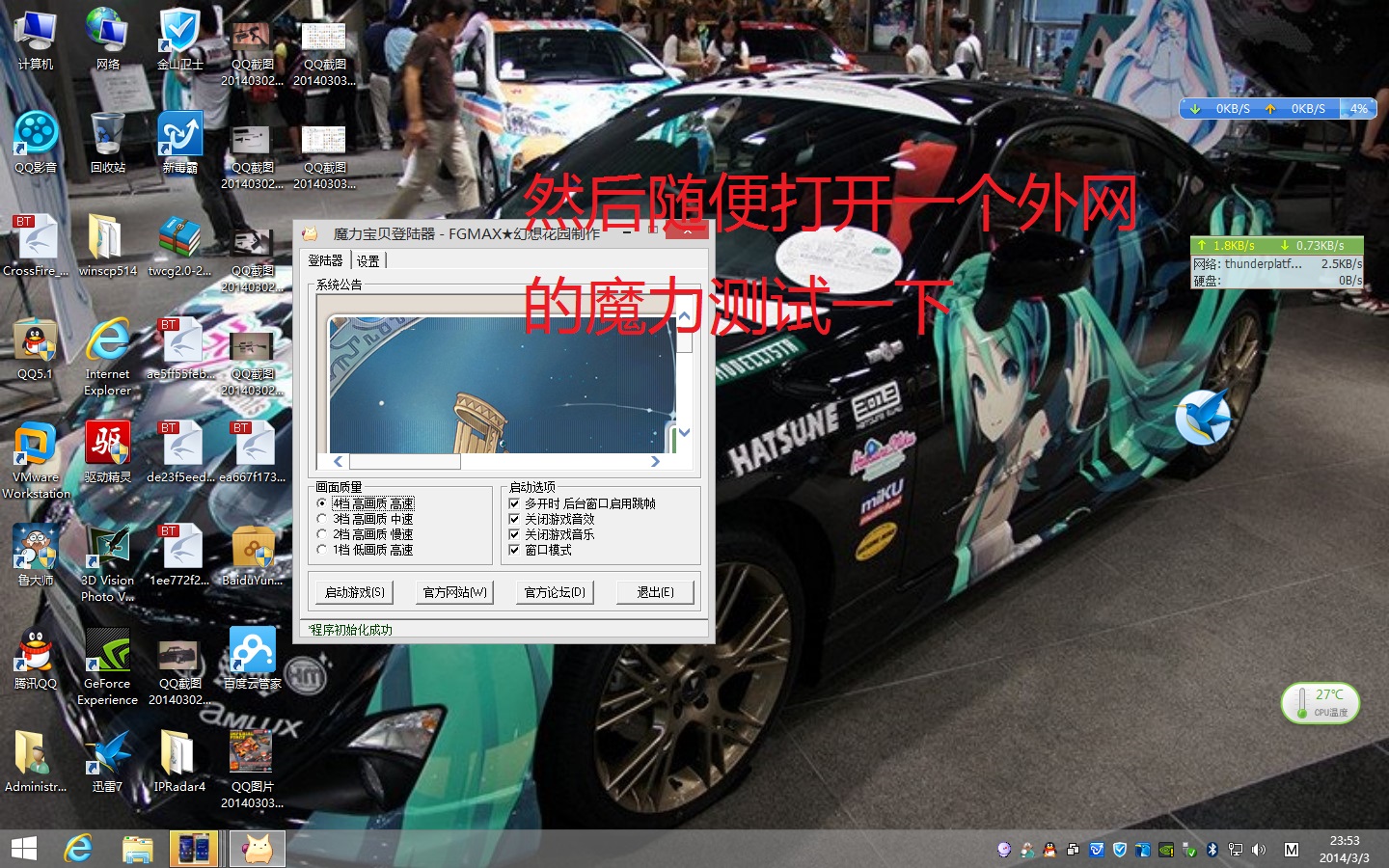Uncheck the 窗口模式 checkbox

click(x=514, y=550)
